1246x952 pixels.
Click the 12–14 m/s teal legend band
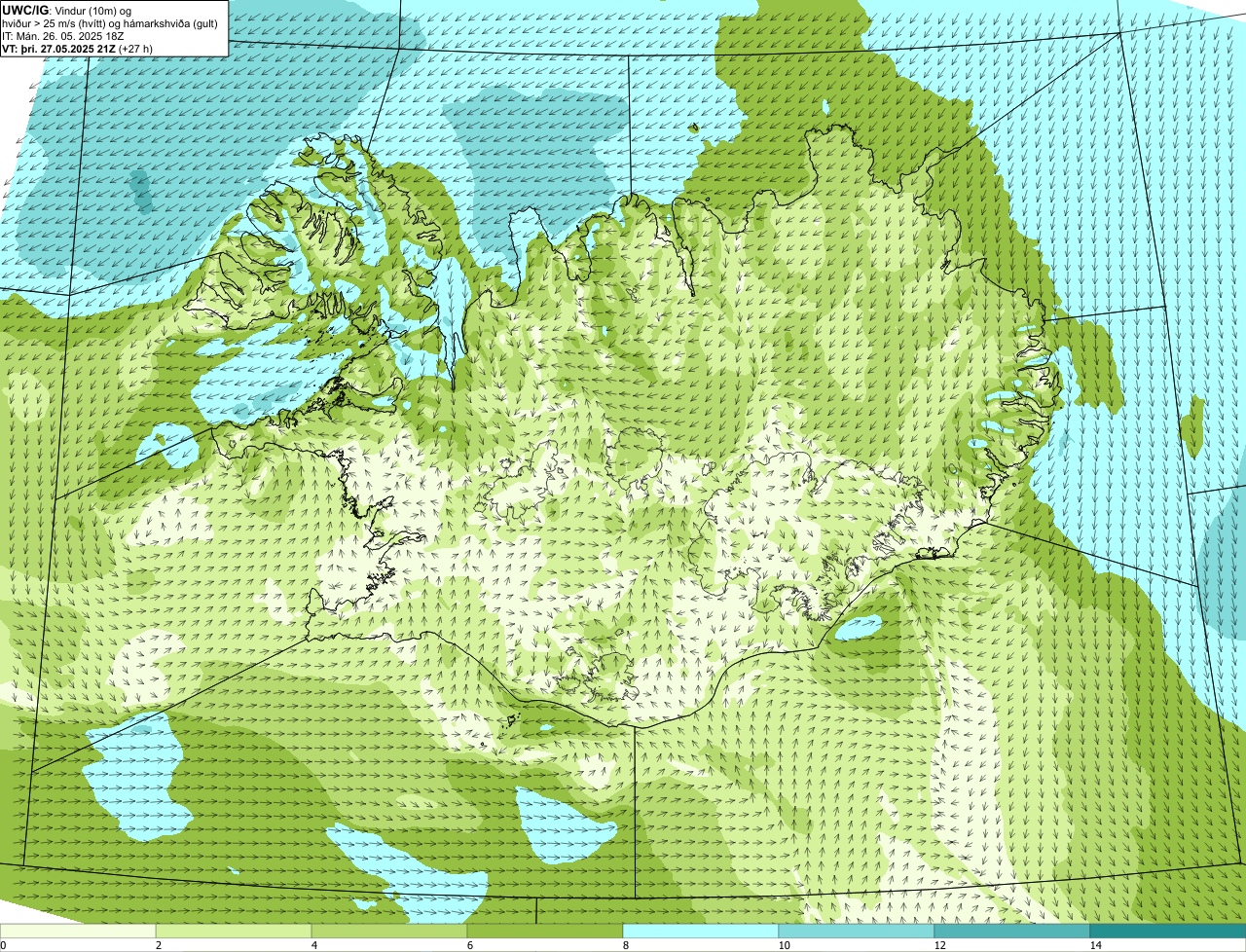(1012, 931)
